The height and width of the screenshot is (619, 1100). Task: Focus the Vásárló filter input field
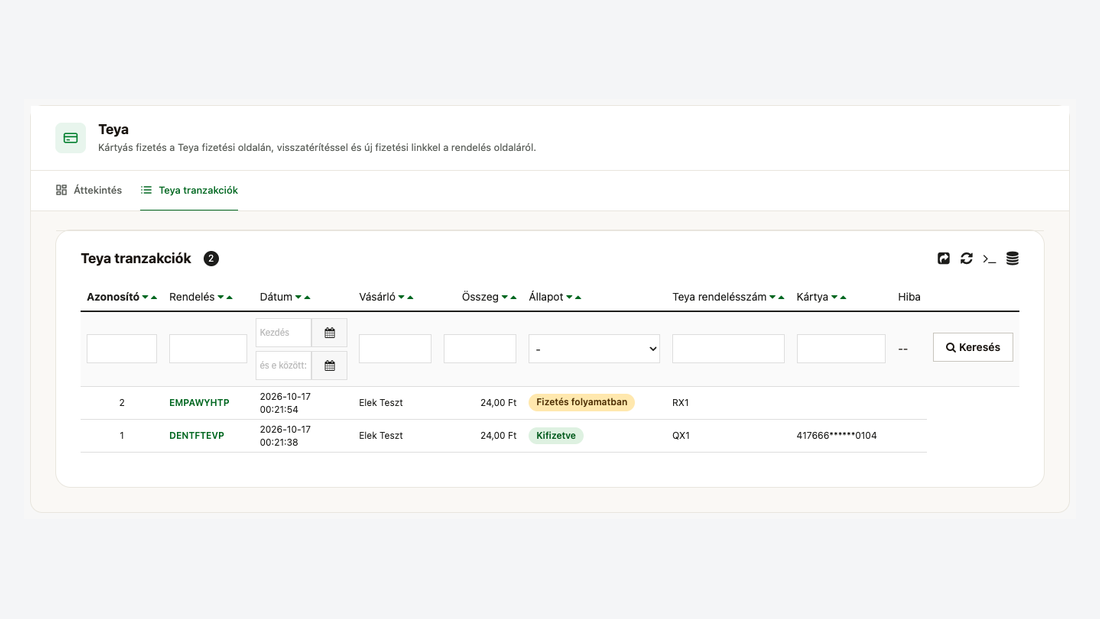coord(395,349)
